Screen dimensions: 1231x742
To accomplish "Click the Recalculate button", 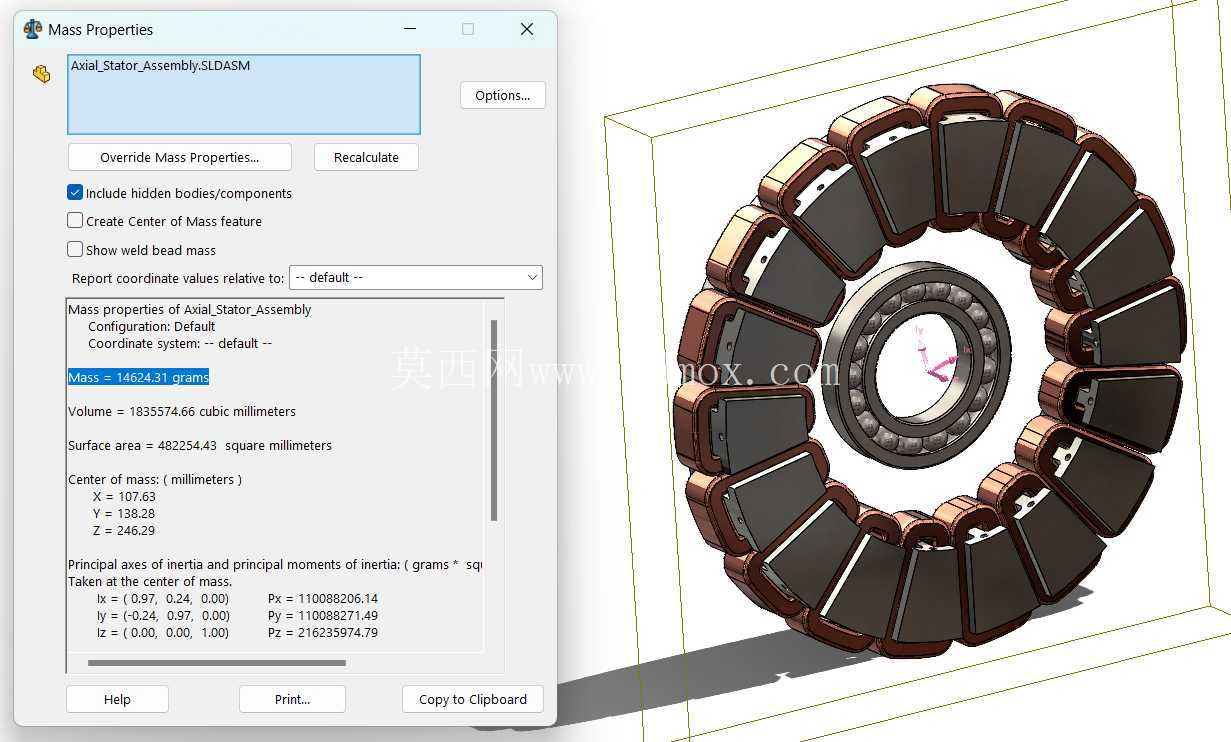I will [x=366, y=157].
